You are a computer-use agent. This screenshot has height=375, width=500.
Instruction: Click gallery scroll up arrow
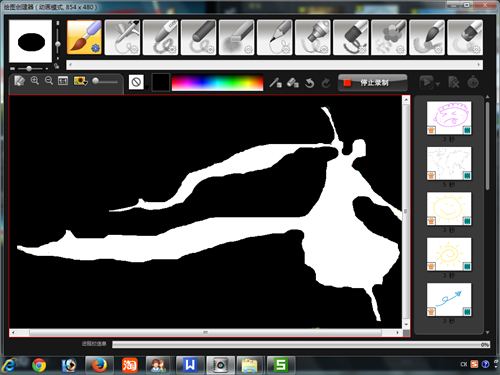tap(487, 97)
